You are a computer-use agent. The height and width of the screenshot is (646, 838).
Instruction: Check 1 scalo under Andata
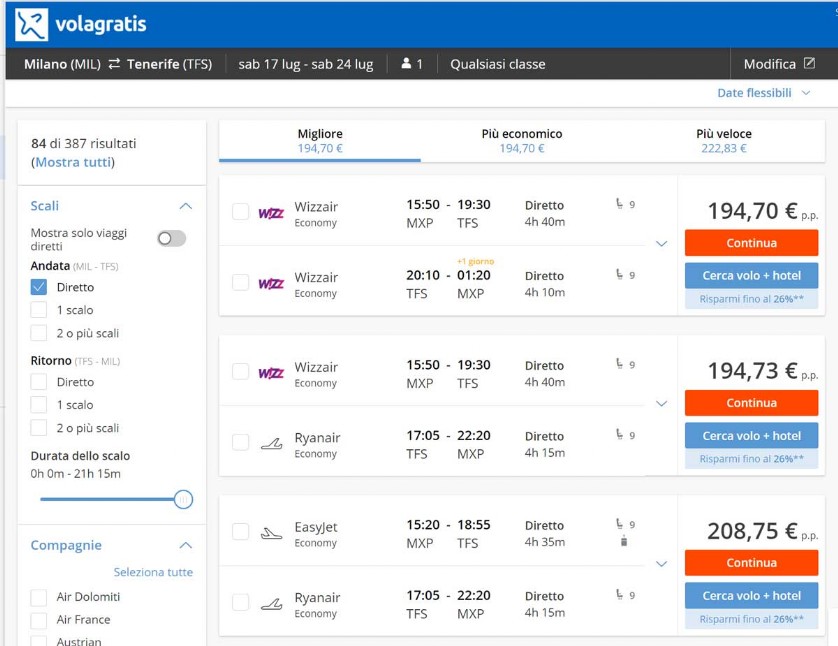38,310
